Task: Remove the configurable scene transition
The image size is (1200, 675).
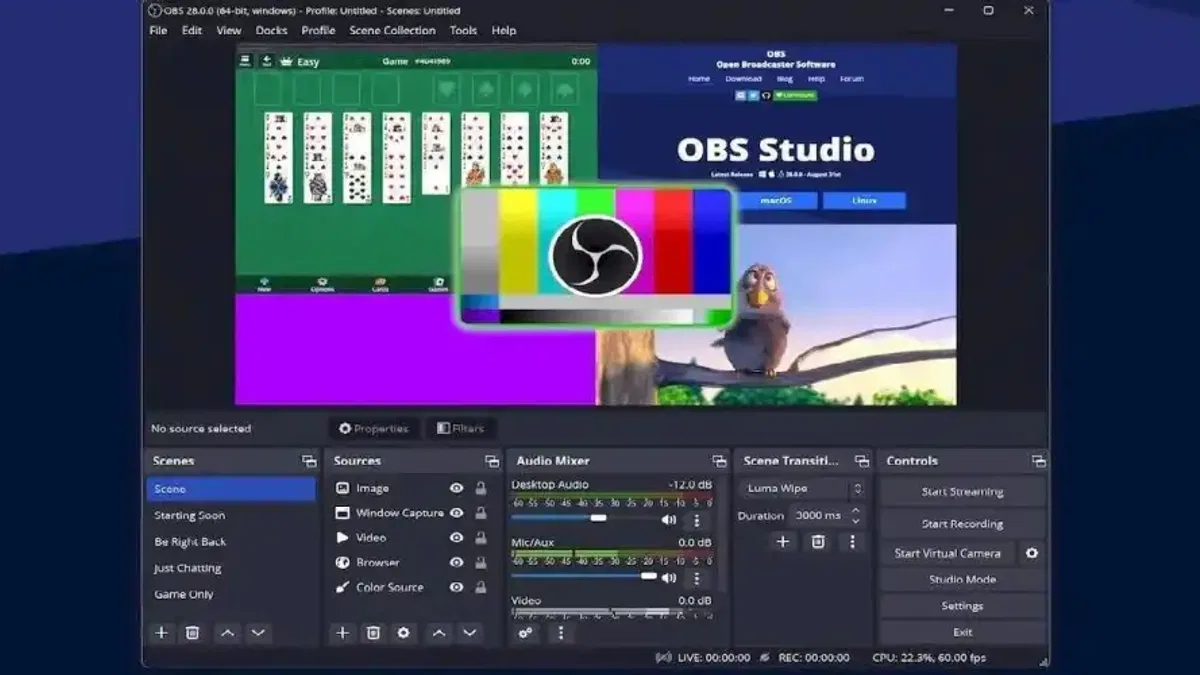Action: (818, 541)
